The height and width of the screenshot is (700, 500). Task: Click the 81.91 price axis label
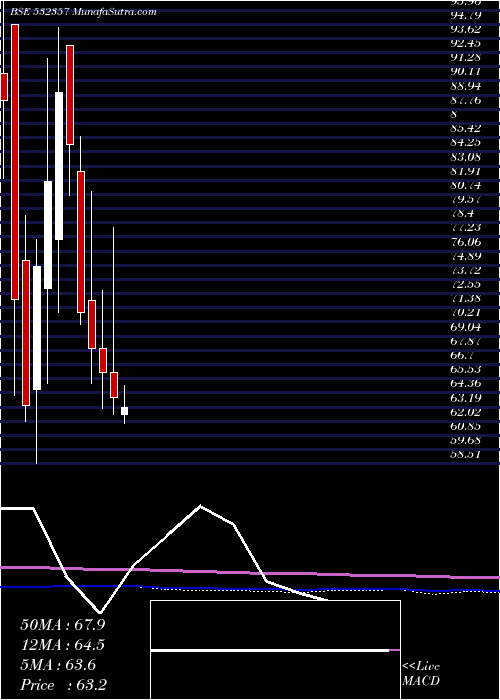(465, 171)
